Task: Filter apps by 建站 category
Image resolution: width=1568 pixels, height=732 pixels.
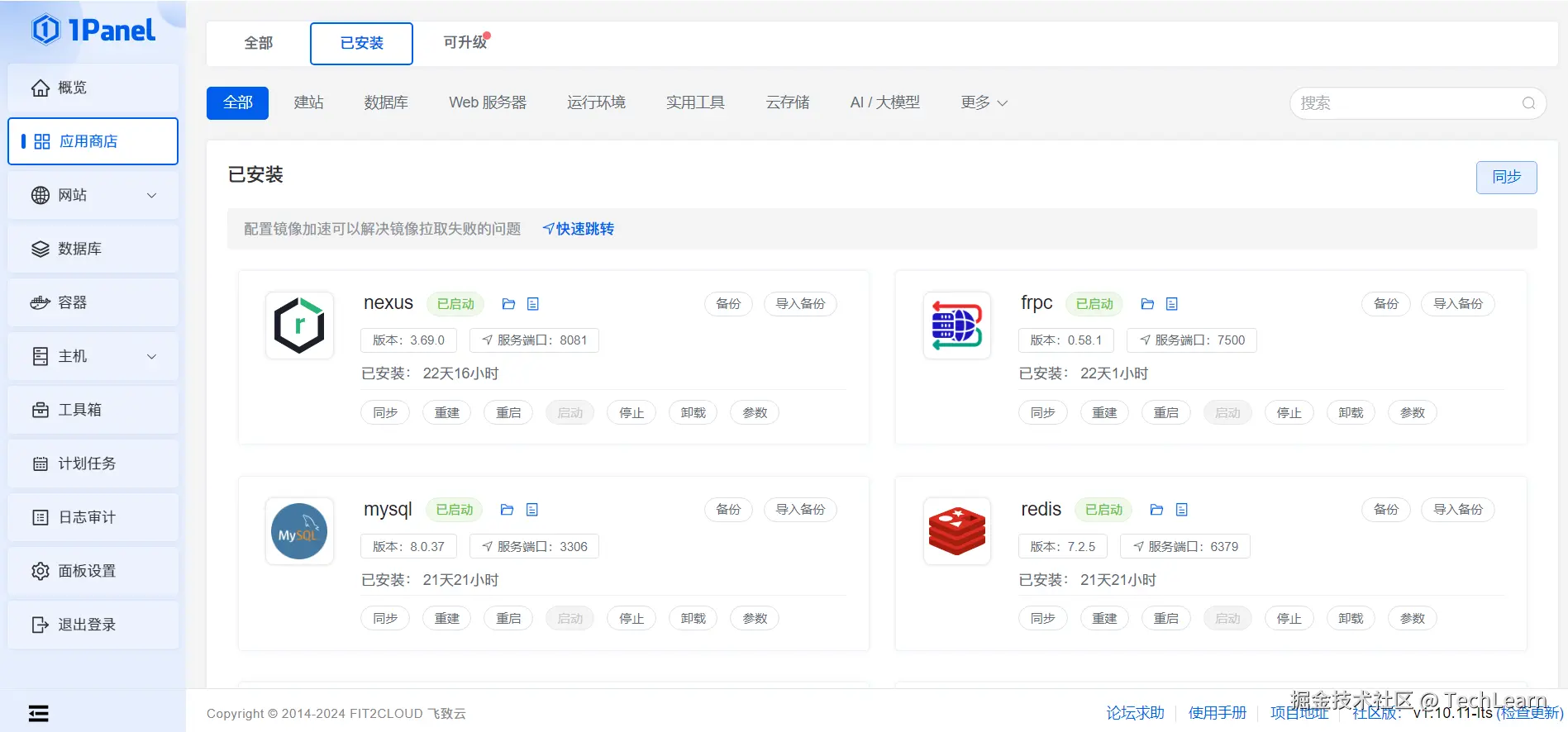Action: [x=308, y=102]
